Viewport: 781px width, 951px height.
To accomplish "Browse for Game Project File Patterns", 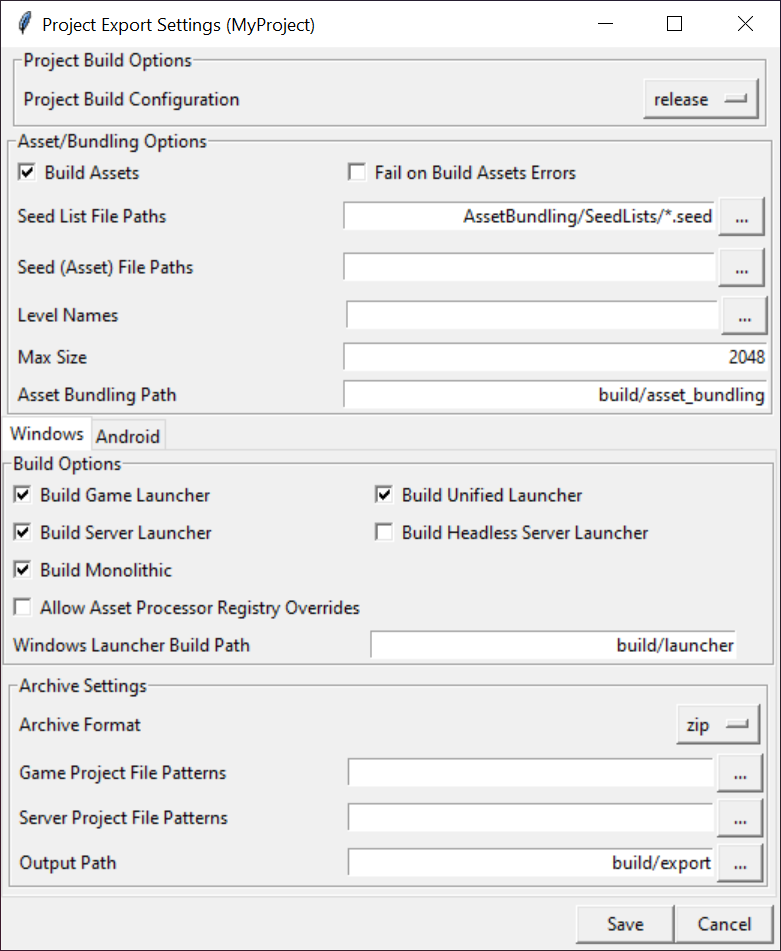I will pos(740,773).
